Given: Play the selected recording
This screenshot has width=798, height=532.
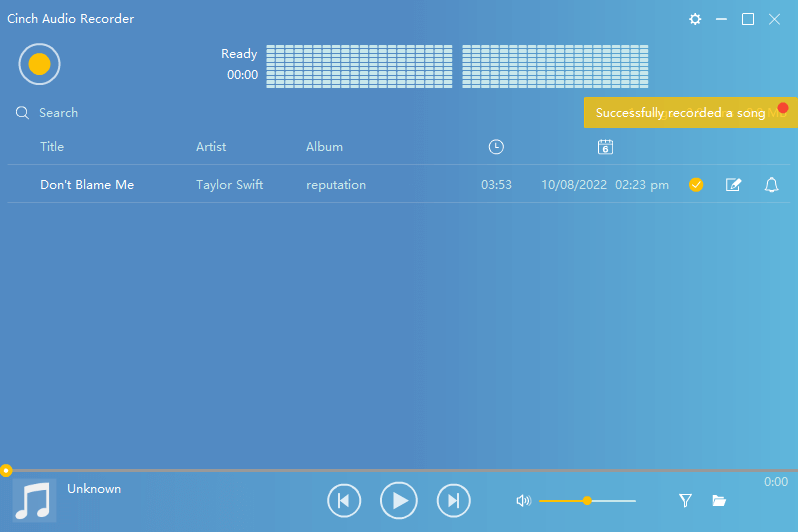Looking at the screenshot, I should (399, 500).
